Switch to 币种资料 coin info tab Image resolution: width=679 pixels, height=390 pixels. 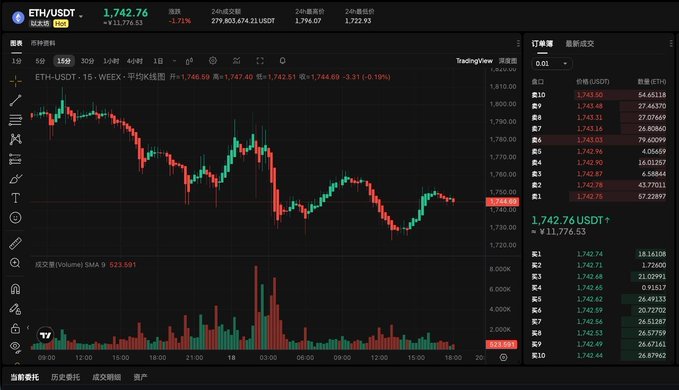click(43, 43)
